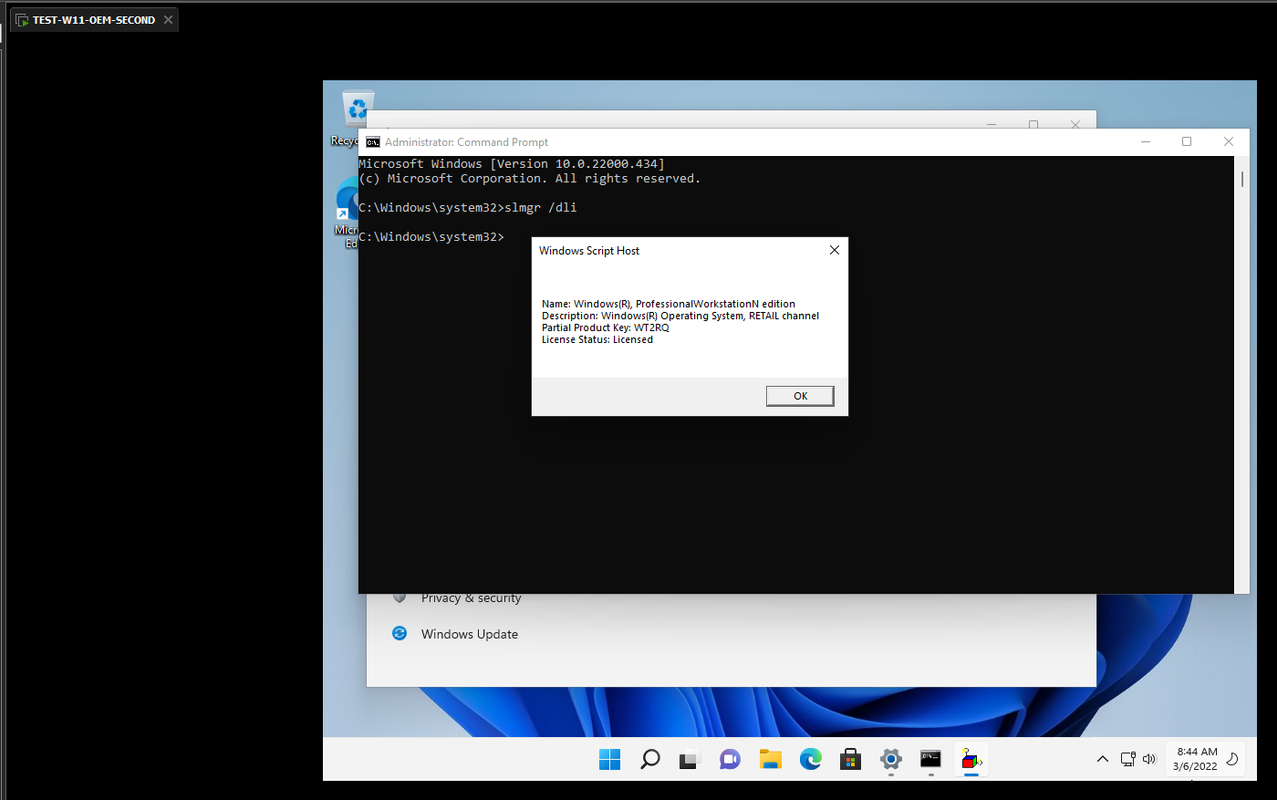Screen dimensions: 1277x800
Task: Close the Windows Script Host dialog with X
Action: [x=834, y=250]
